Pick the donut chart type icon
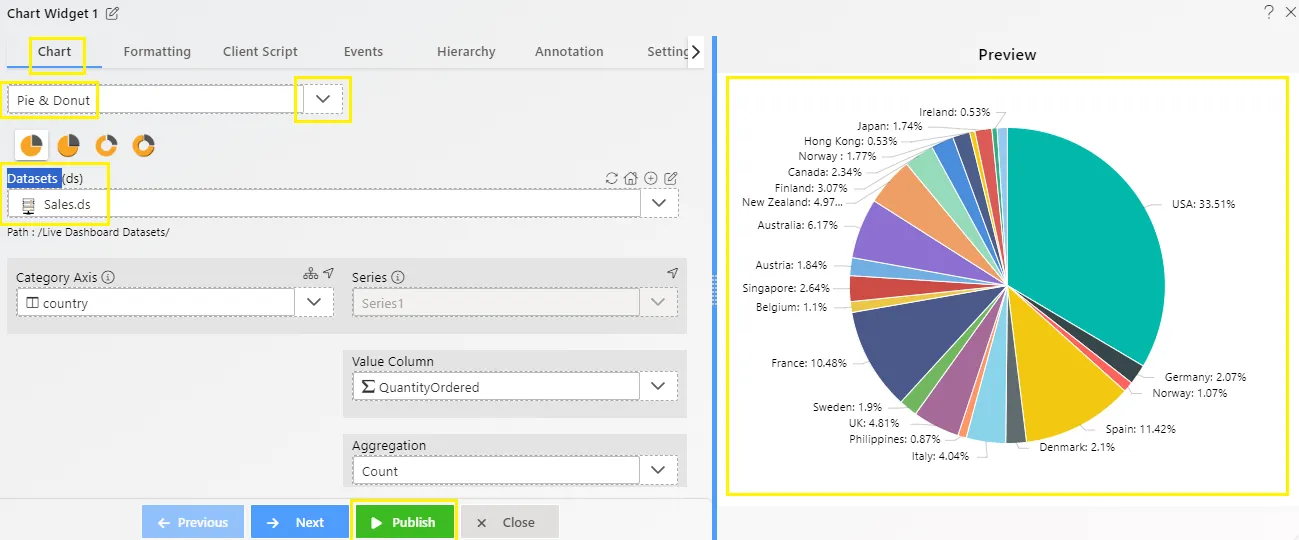 point(107,146)
